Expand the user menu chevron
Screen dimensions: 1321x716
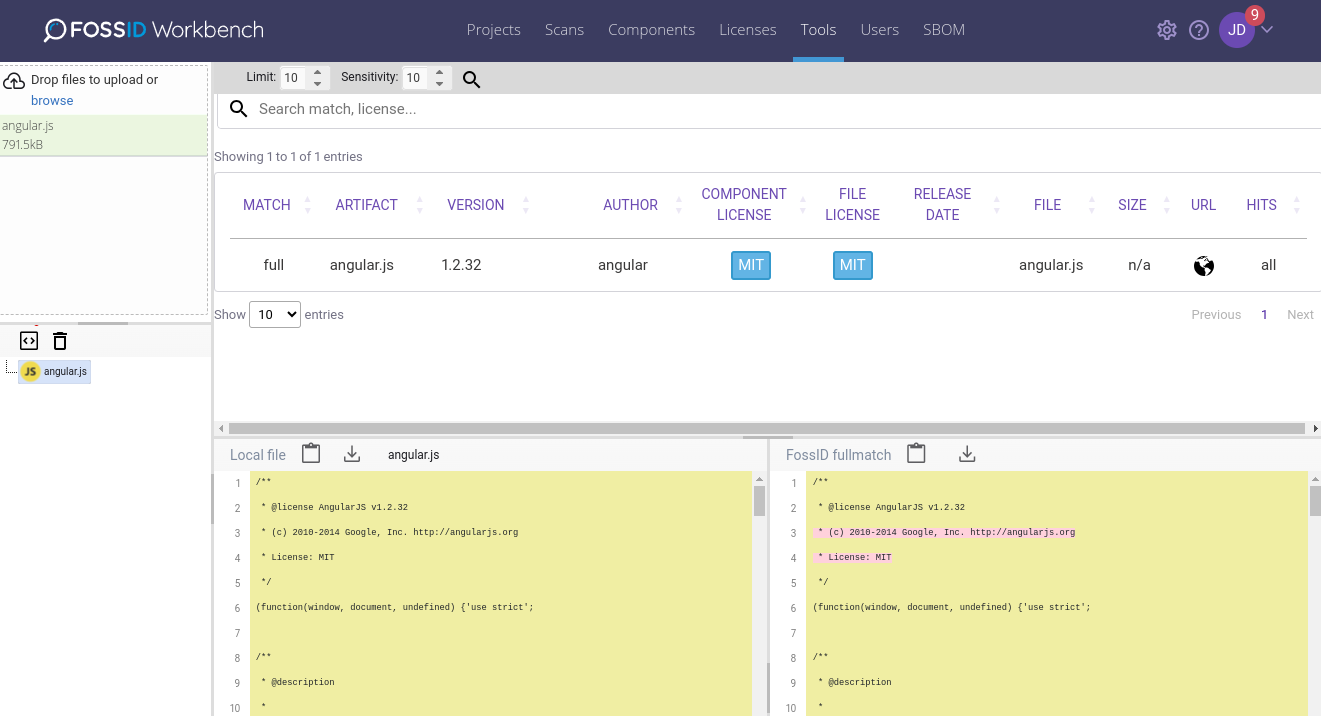(x=1267, y=29)
